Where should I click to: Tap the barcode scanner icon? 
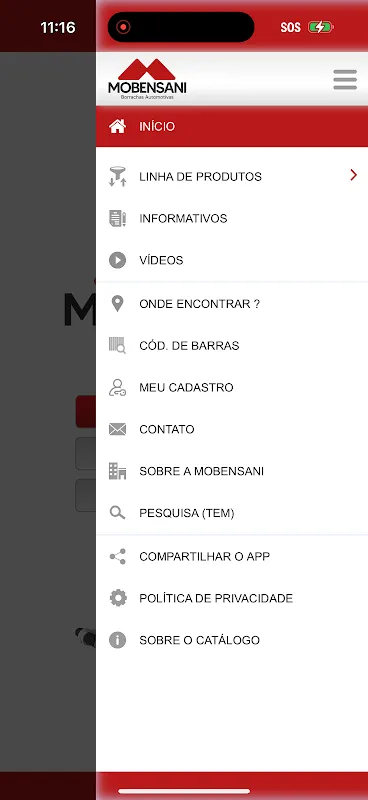117,345
